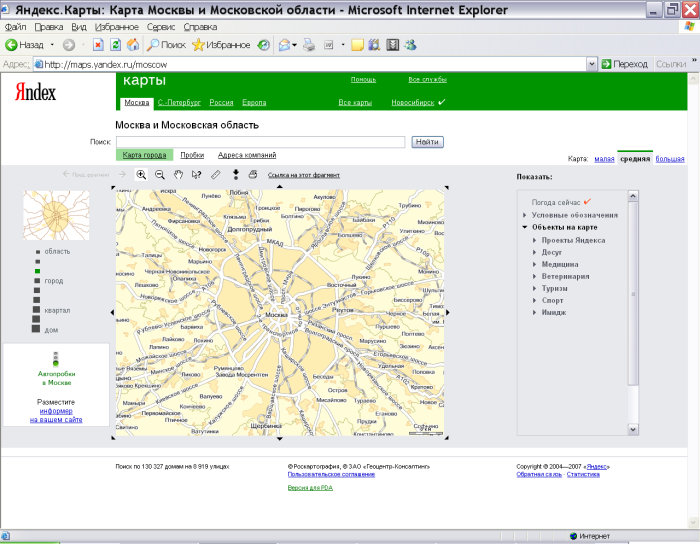
Task: Open the Версия для PDA link
Action: pyautogui.click(x=310, y=488)
